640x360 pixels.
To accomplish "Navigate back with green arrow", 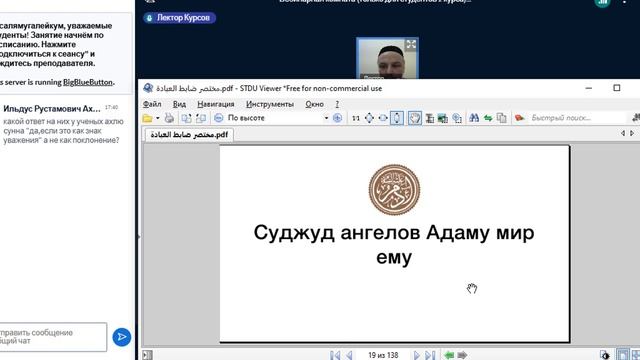I will [x=449, y=355].
